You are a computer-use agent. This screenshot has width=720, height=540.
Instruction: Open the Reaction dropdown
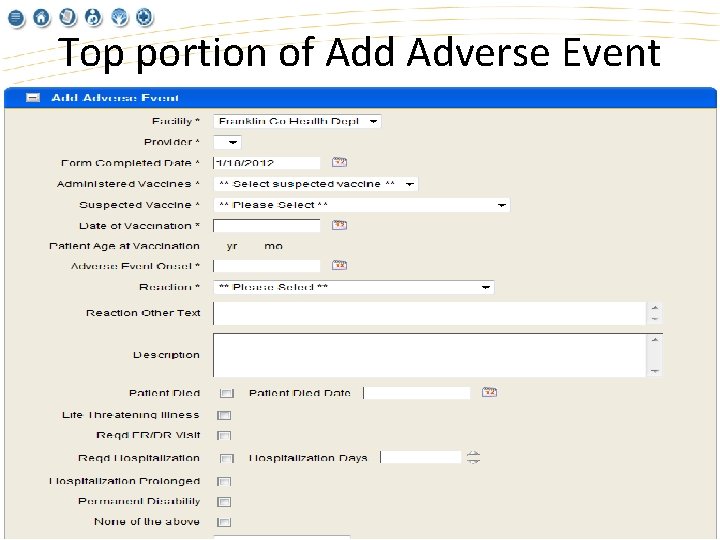tap(354, 287)
